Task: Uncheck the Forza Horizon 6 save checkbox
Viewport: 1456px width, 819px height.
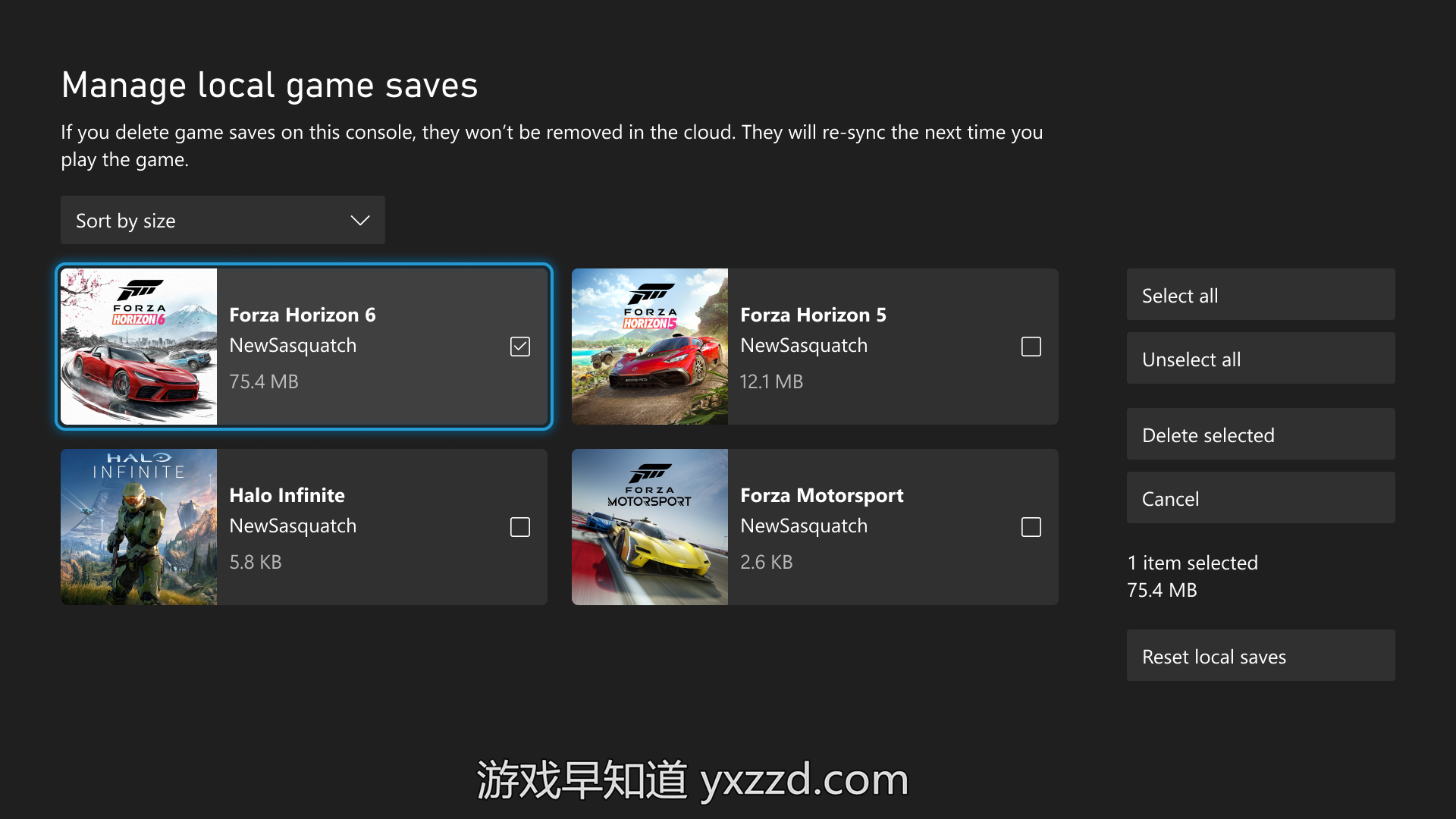Action: click(x=520, y=347)
